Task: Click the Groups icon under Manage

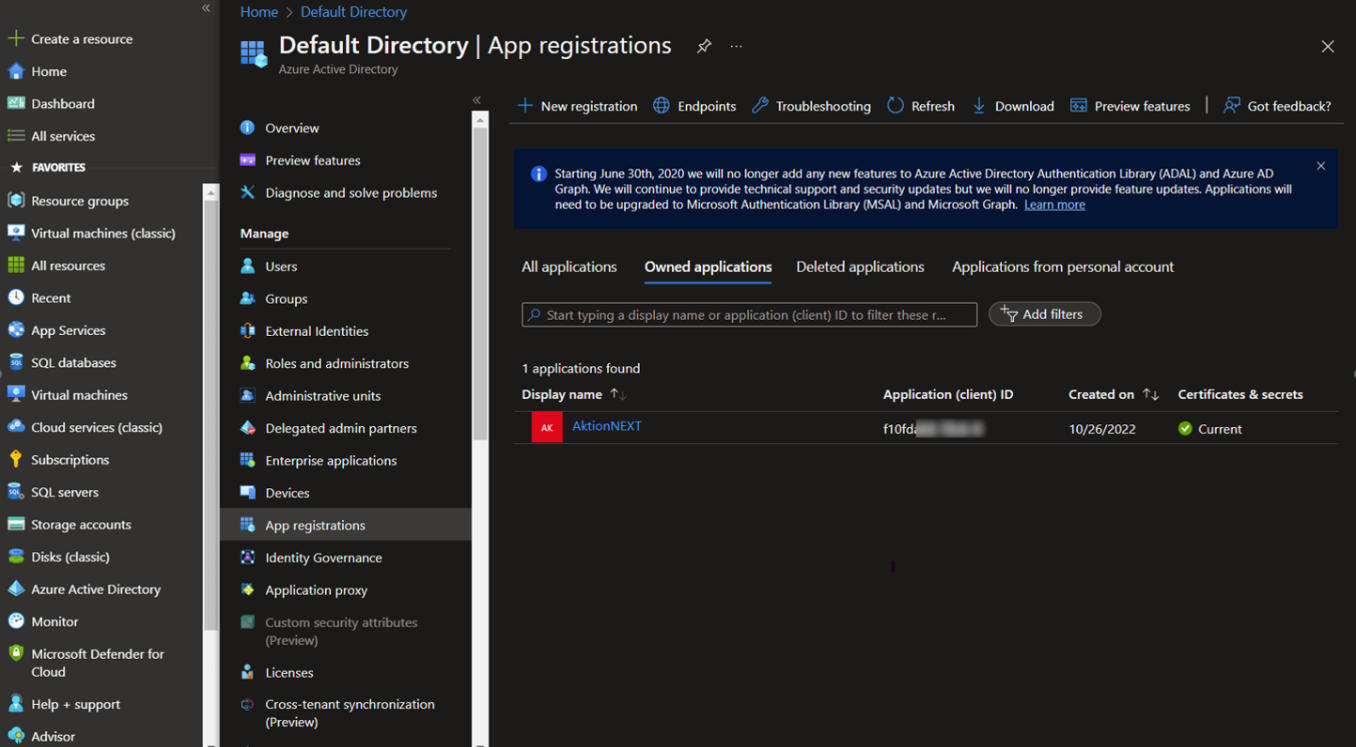Action: [x=248, y=298]
